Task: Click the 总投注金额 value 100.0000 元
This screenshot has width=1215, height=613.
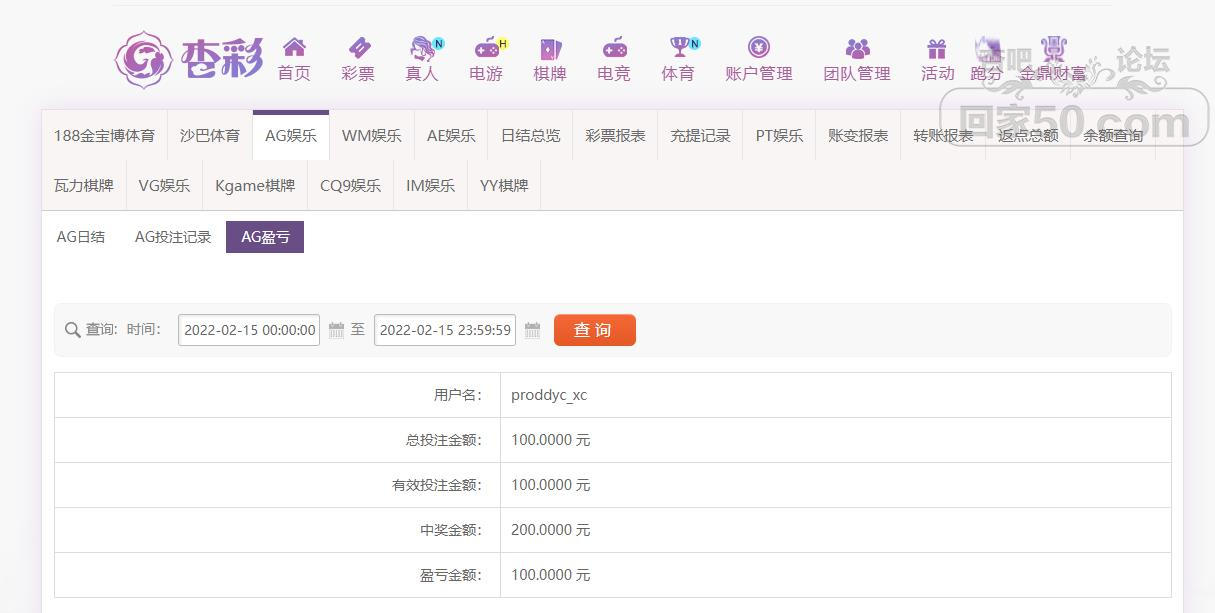Action: tap(551, 440)
